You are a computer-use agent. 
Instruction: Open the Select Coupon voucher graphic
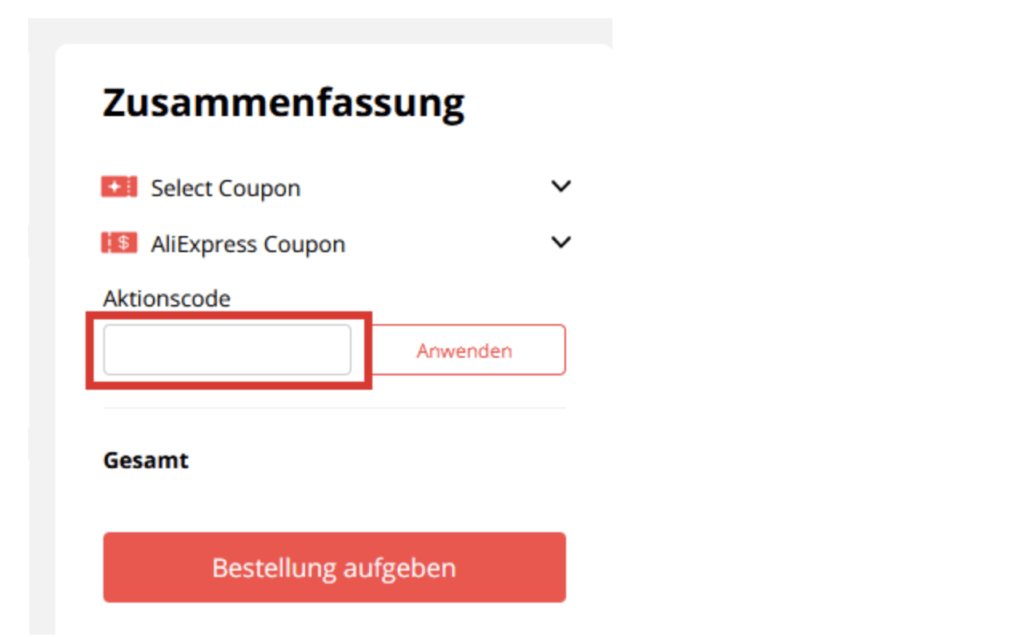point(119,187)
